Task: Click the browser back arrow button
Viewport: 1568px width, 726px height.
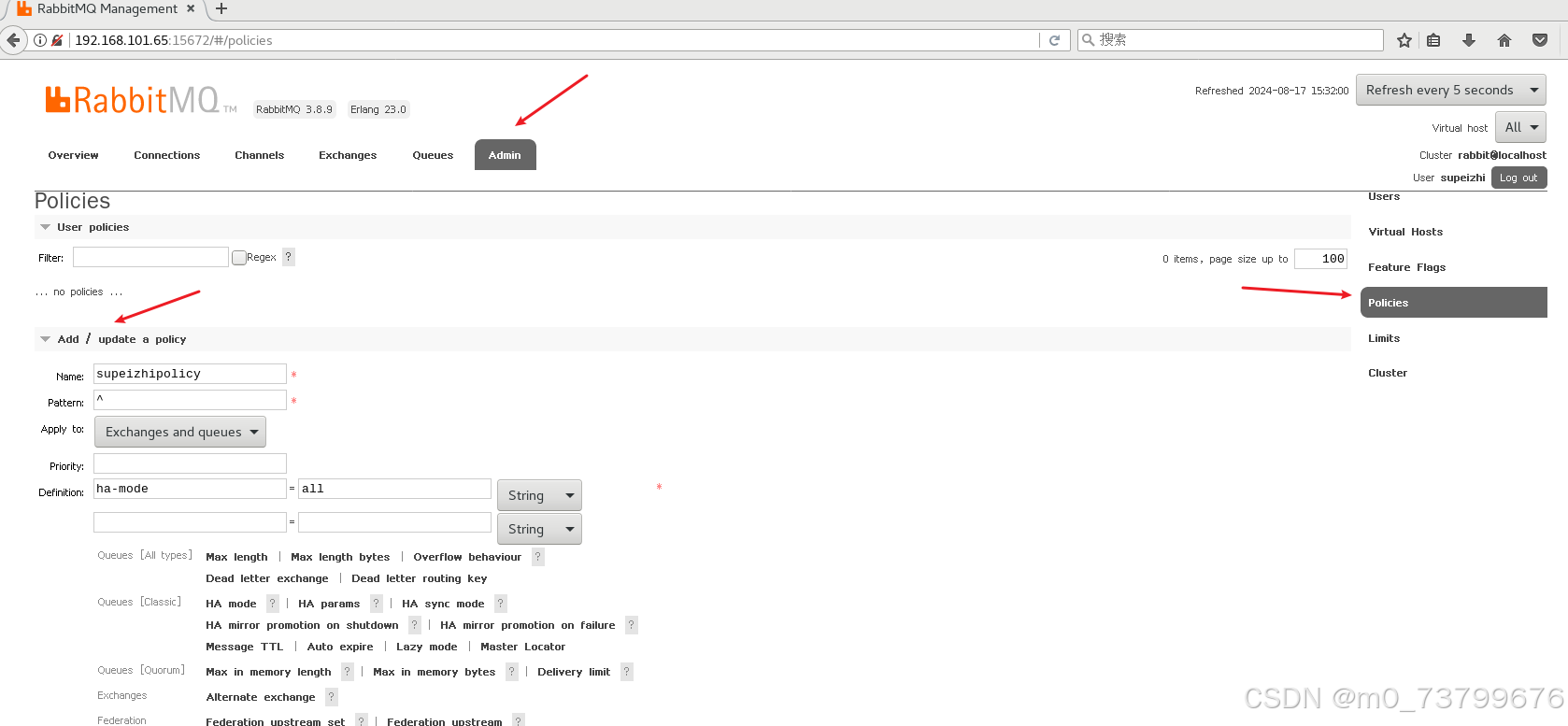Action: 13,40
